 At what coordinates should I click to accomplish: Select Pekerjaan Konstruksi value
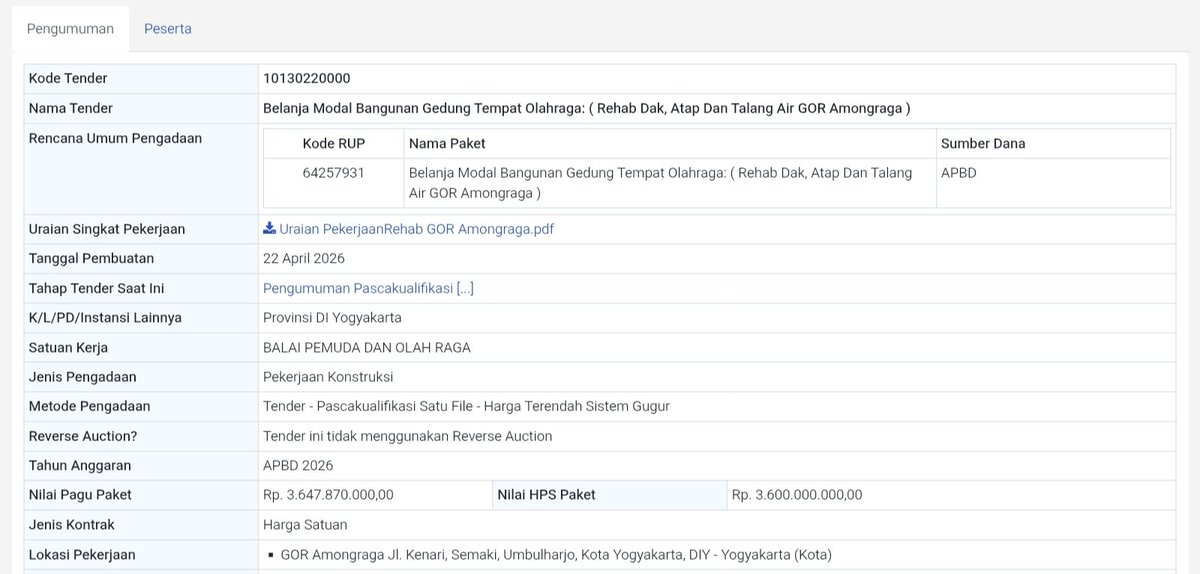click(328, 377)
